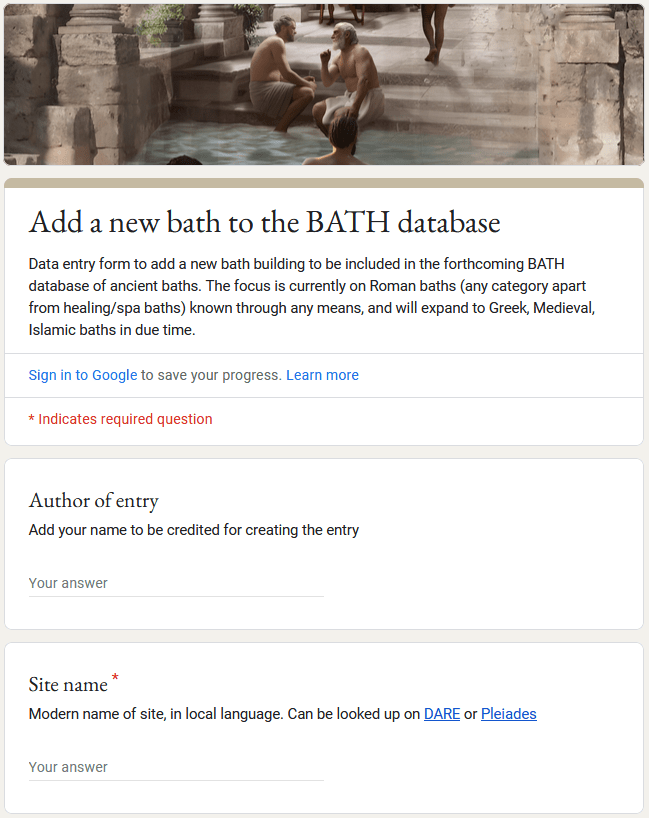
Task: Focus the Author of entry answer field
Action: (176, 583)
